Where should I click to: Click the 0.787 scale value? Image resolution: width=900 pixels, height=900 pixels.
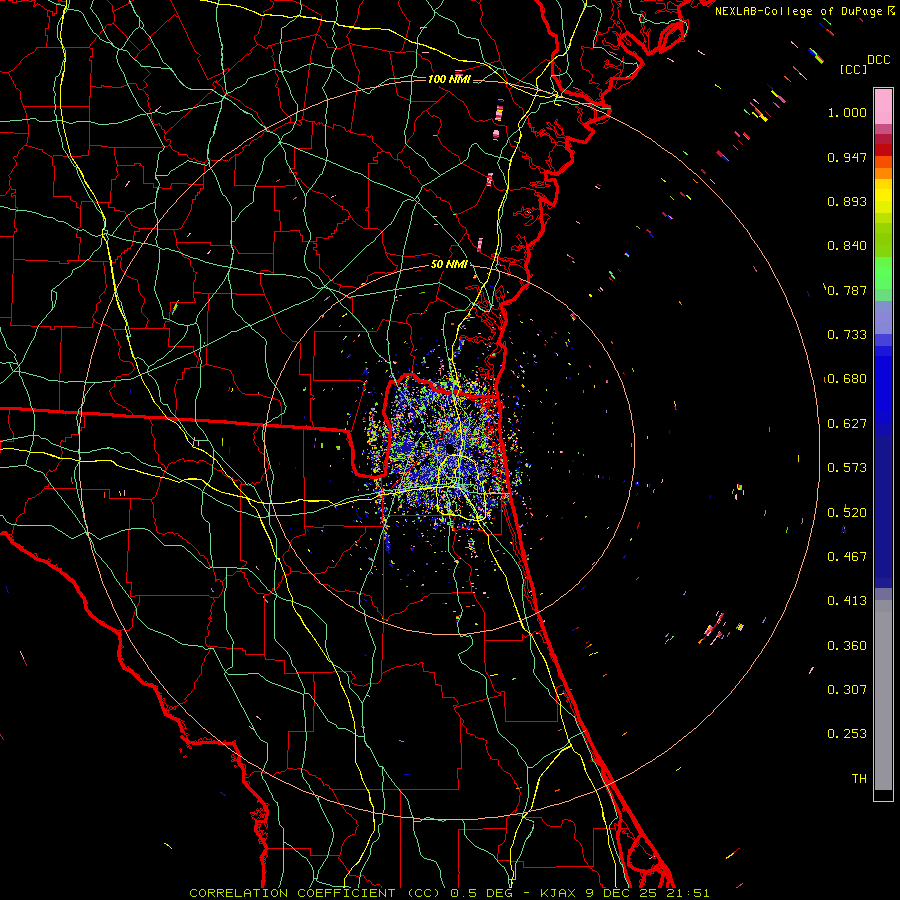click(847, 290)
